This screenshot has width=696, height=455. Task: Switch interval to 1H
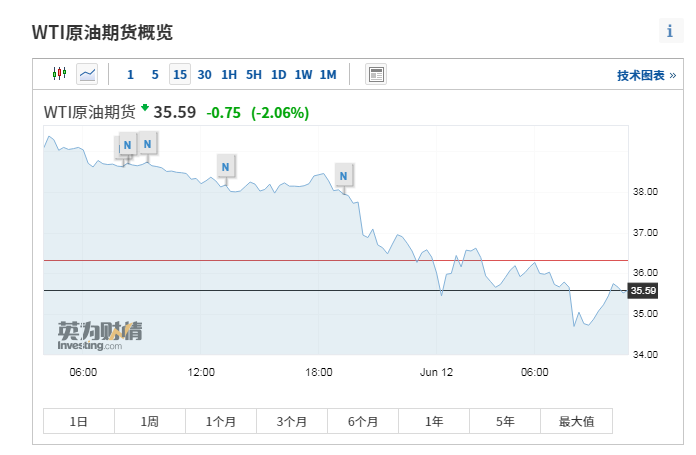pyautogui.click(x=229, y=74)
